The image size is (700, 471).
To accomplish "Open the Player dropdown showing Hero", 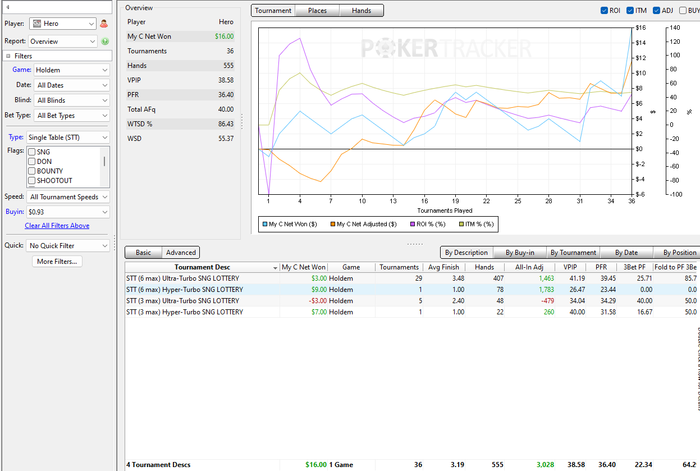I will click(63, 24).
